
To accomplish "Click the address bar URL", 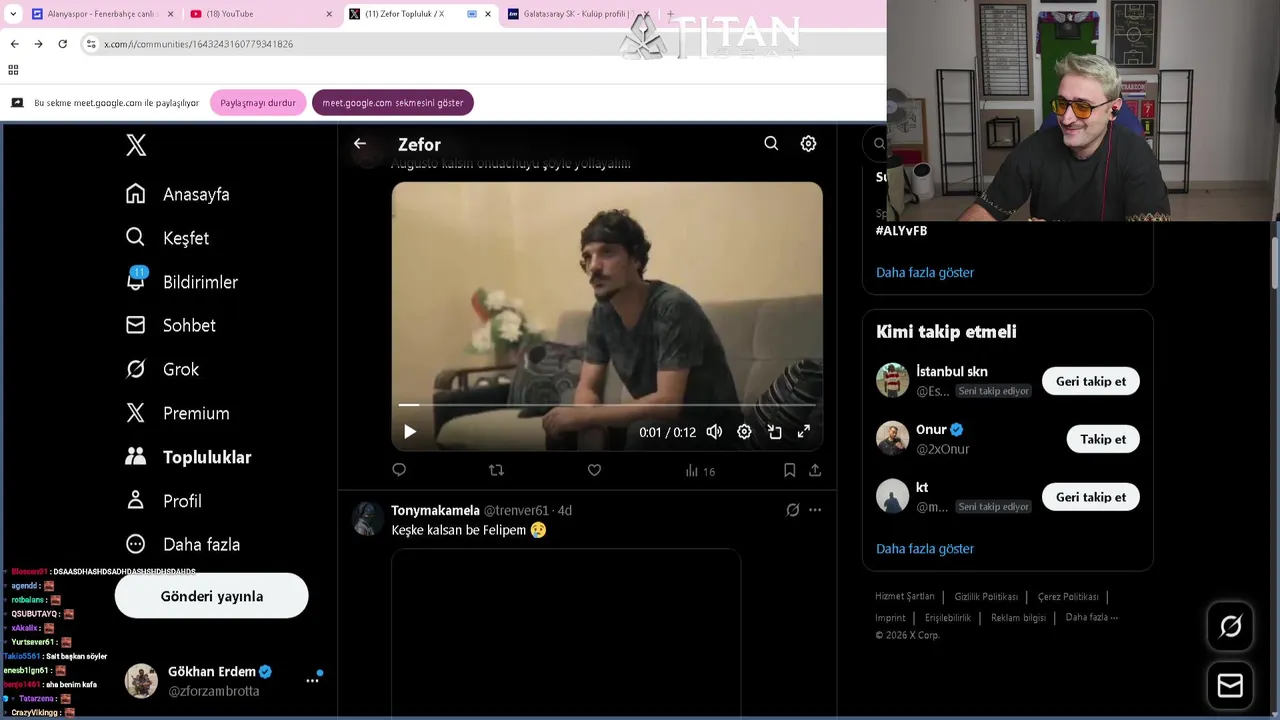I will tap(199, 44).
